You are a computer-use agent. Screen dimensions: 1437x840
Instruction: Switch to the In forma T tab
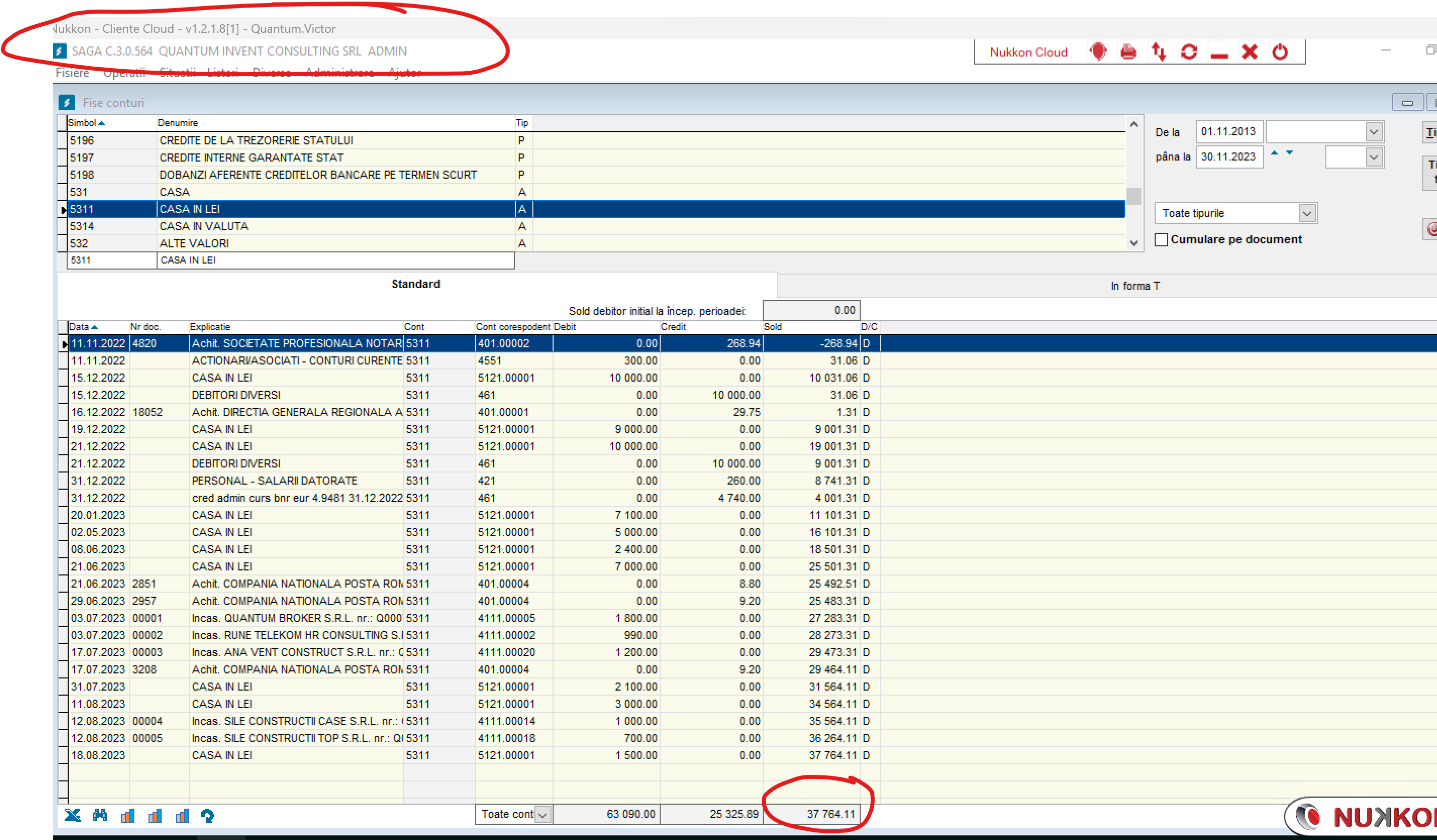(x=1135, y=286)
